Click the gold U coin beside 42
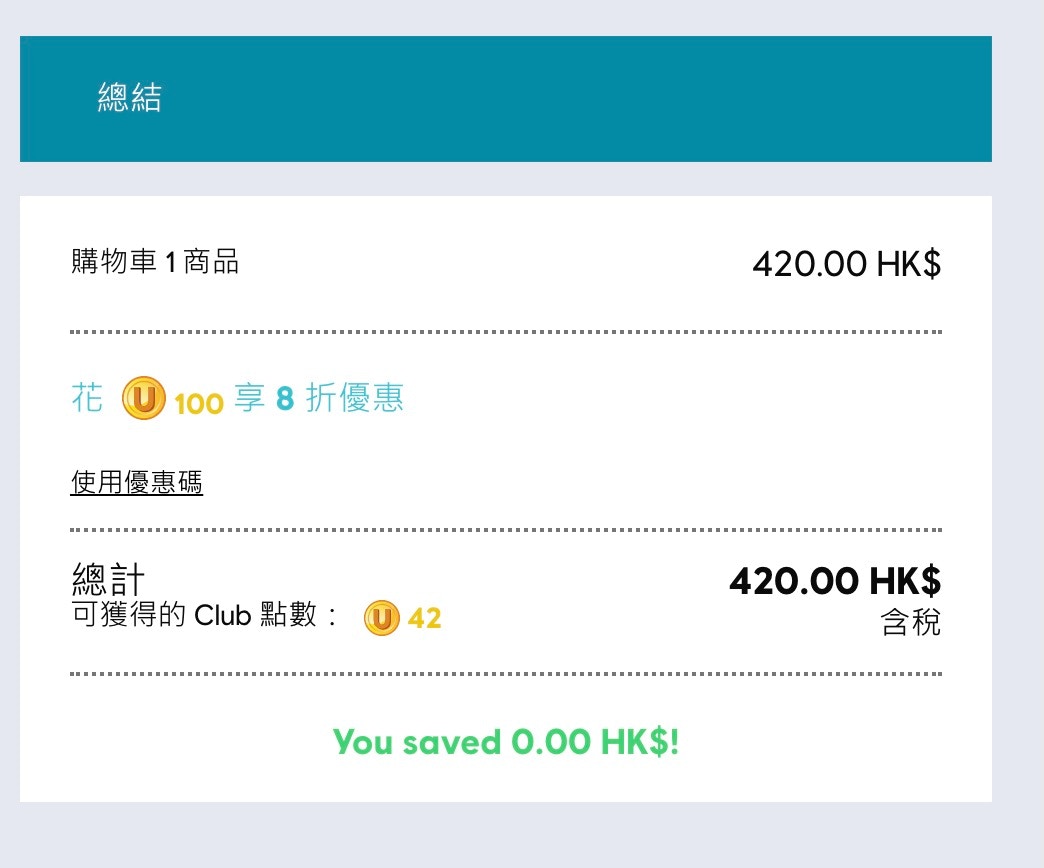 point(381,618)
